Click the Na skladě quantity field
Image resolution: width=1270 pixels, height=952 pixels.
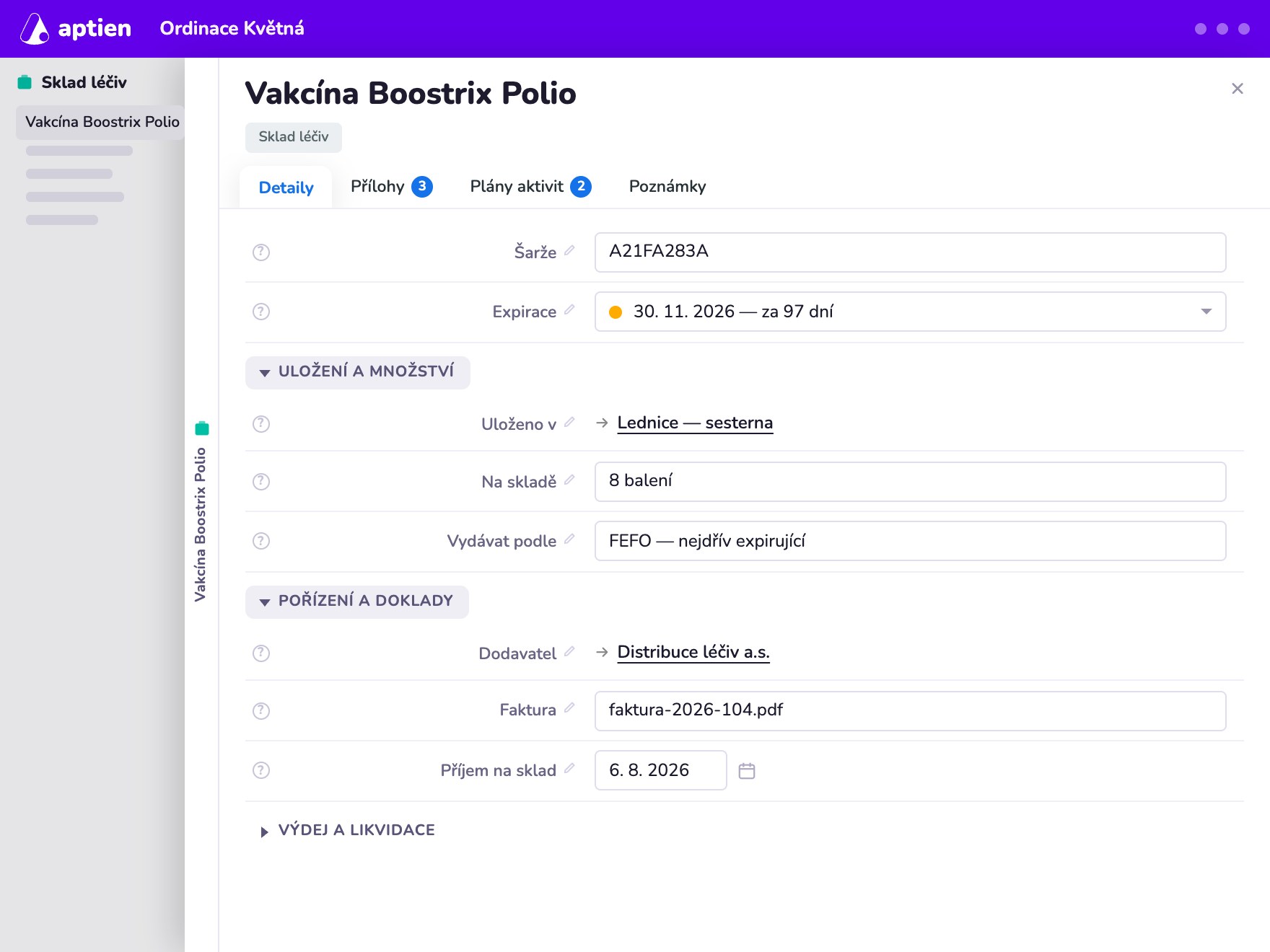coord(910,482)
